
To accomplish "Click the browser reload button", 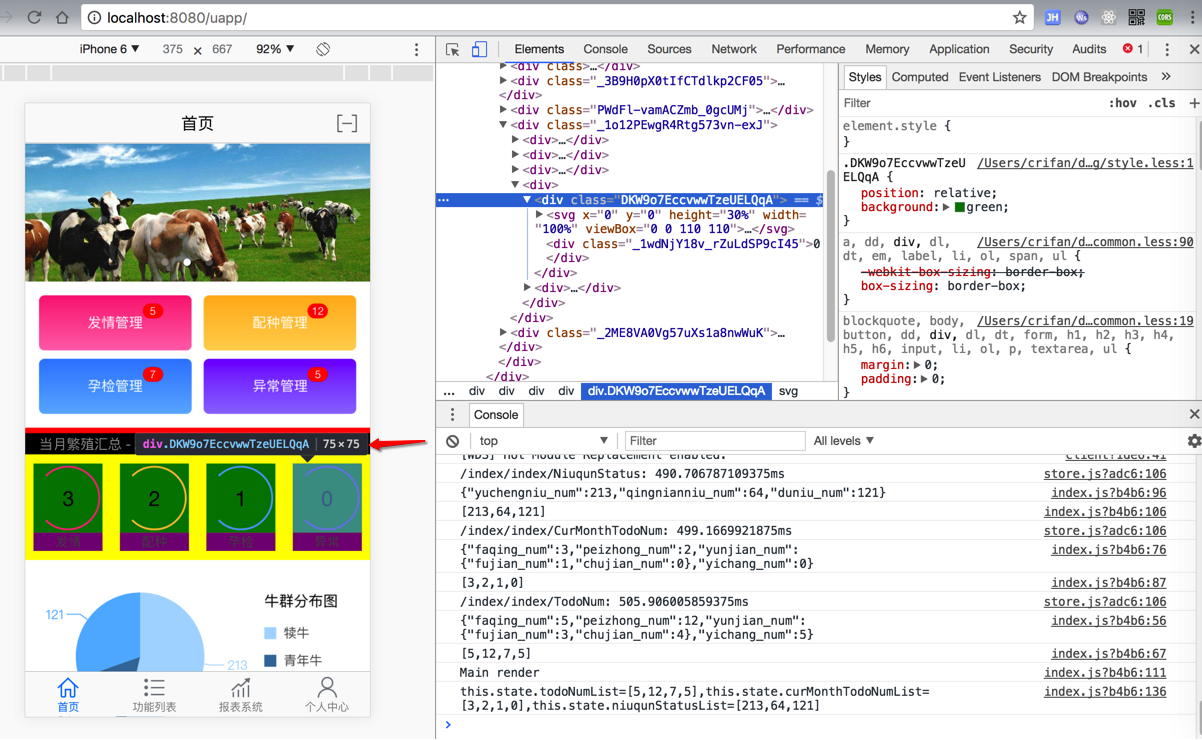I will pyautogui.click(x=35, y=17).
